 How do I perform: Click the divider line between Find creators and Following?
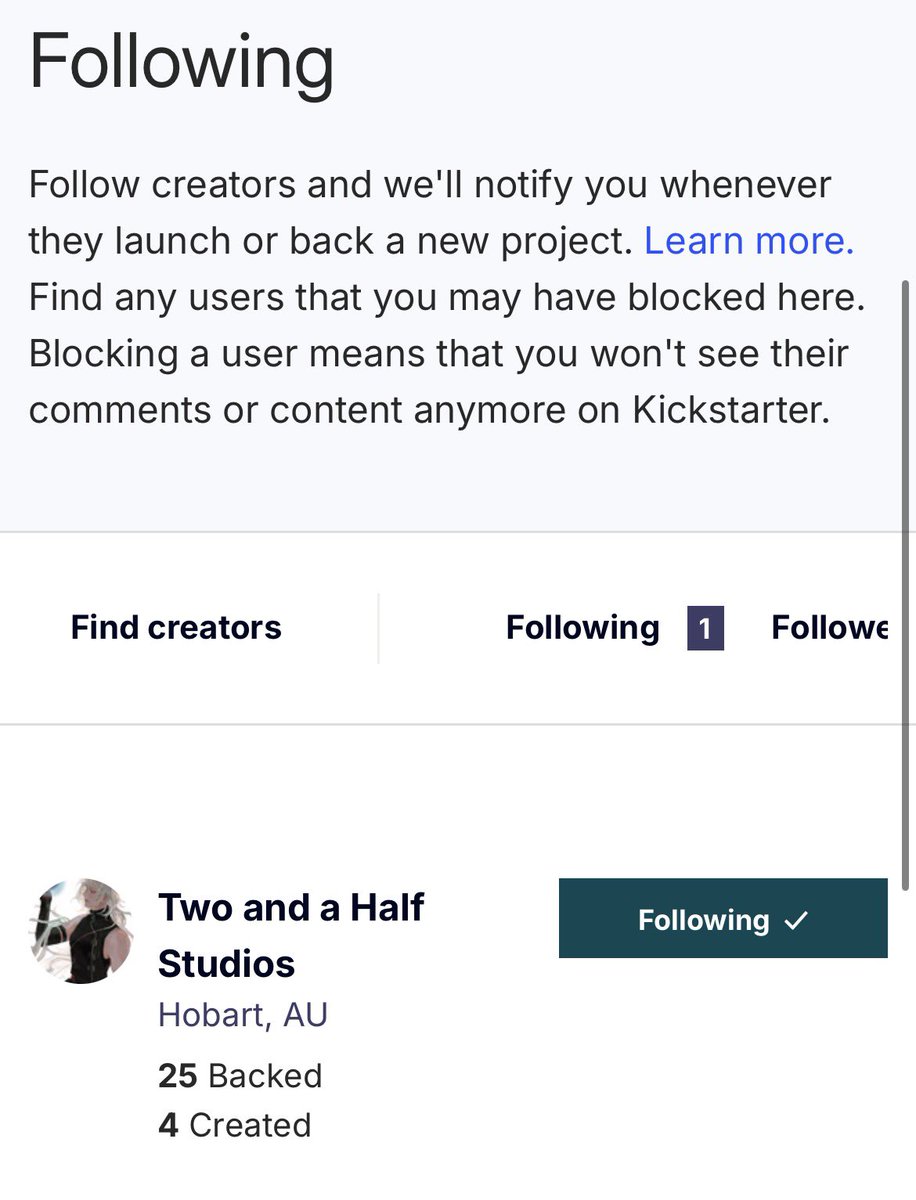[378, 628]
